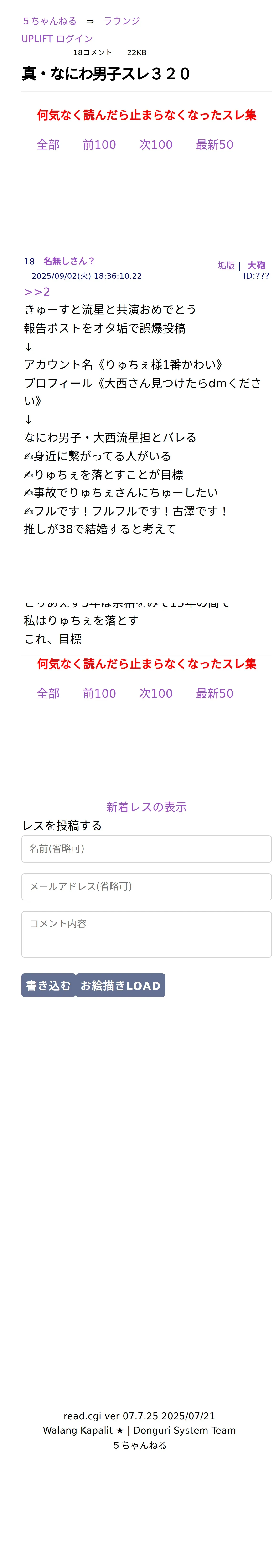Select the top 最新50 navigation link
Image resolution: width=279 pixels, height=1568 pixels.
pos(214,144)
